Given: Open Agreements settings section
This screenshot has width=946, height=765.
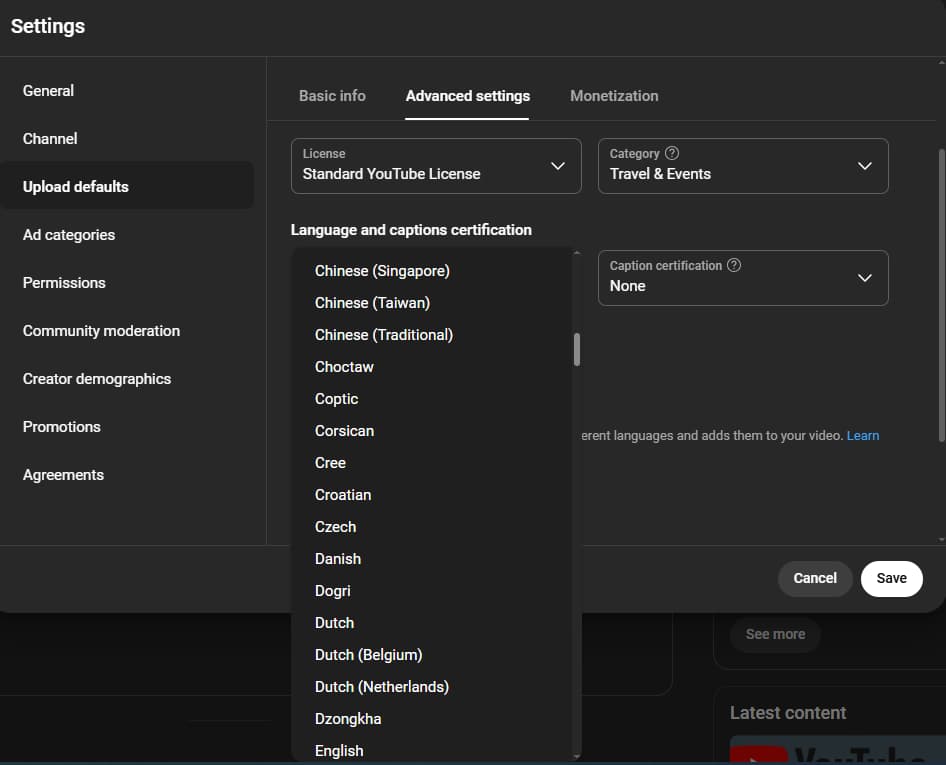Looking at the screenshot, I should [x=127, y=475].
